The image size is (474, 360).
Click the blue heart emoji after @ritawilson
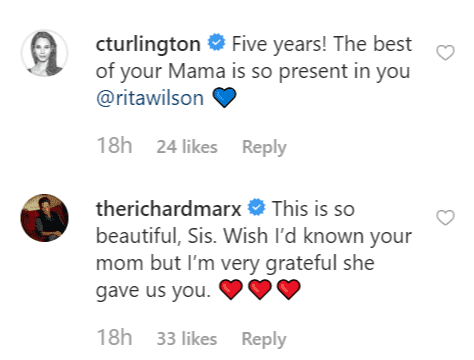224,97
